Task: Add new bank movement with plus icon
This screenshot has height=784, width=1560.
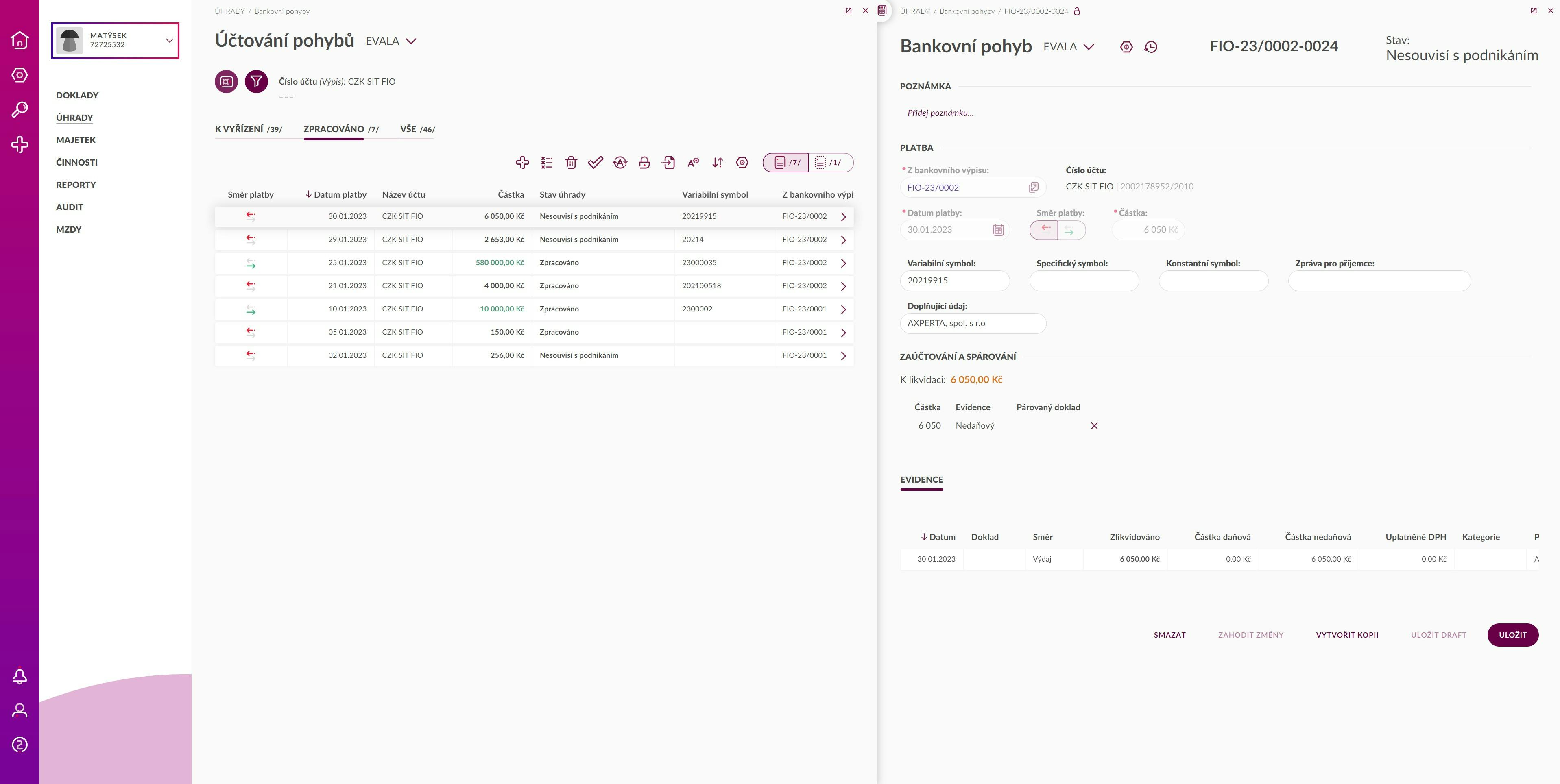Action: 522,162
